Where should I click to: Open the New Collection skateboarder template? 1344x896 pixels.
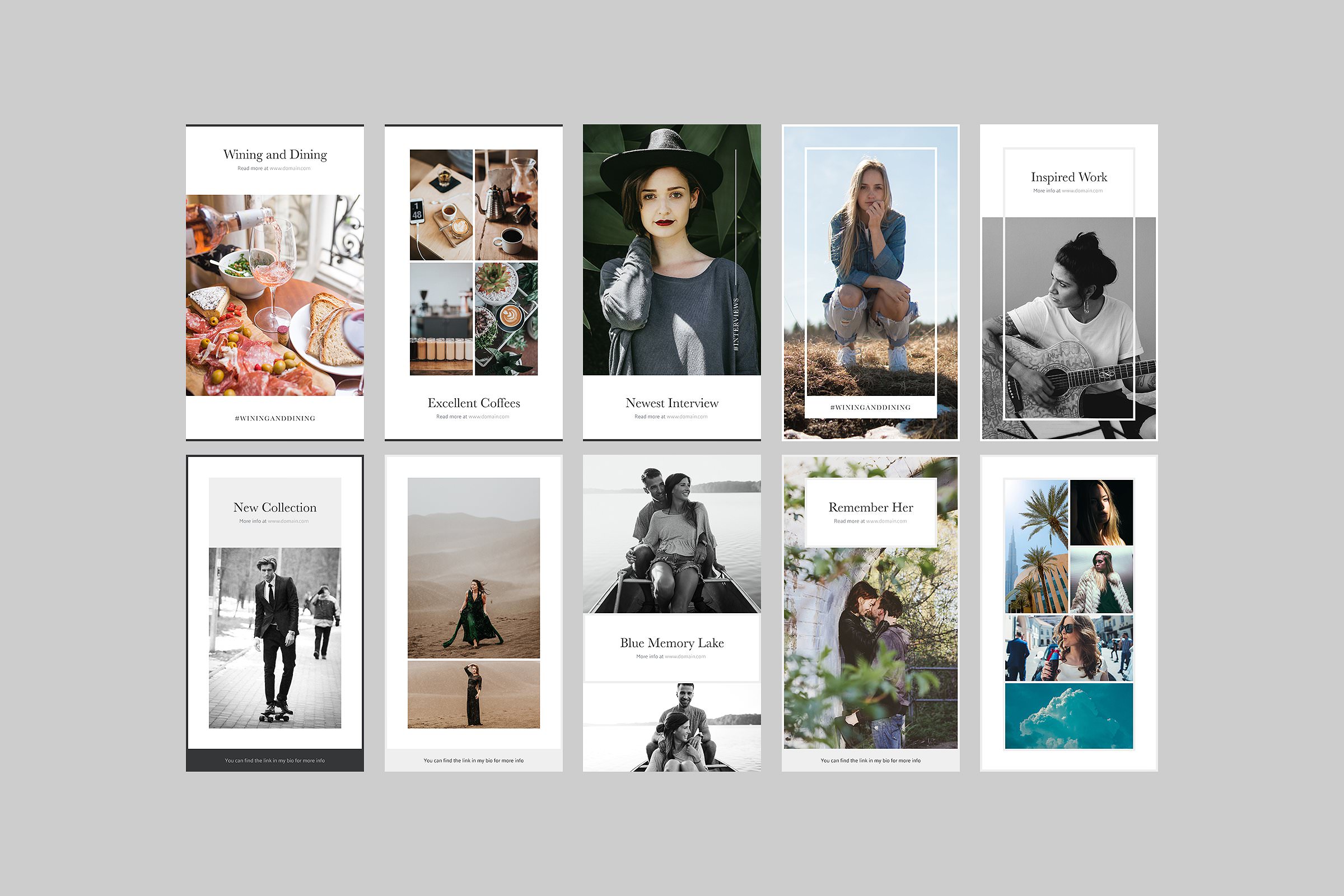275,613
